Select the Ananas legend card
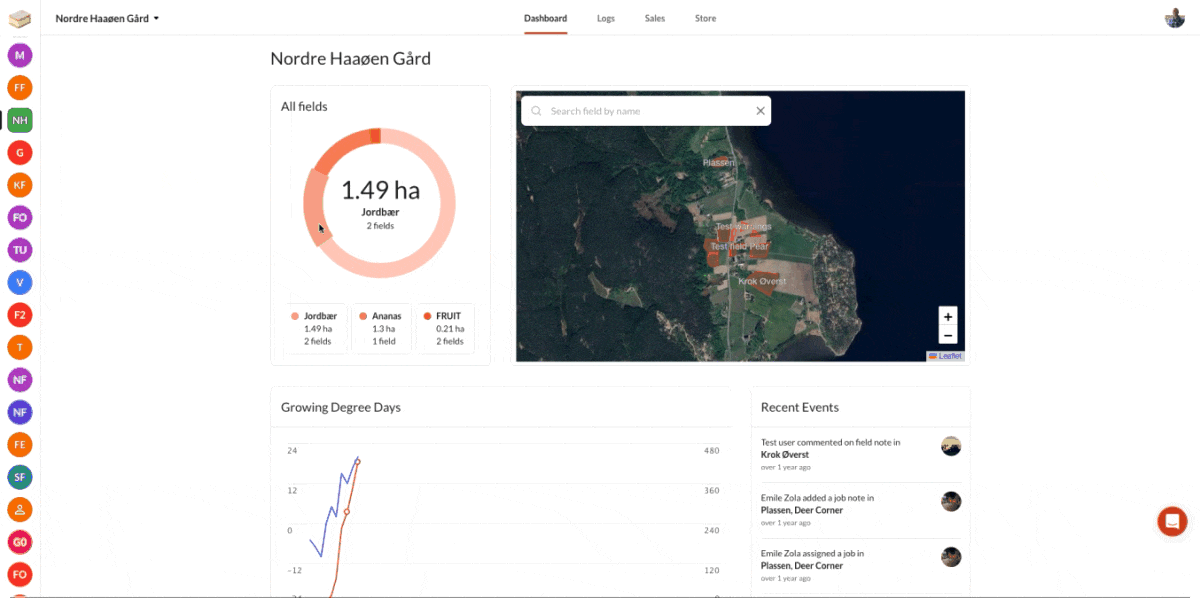 click(384, 328)
